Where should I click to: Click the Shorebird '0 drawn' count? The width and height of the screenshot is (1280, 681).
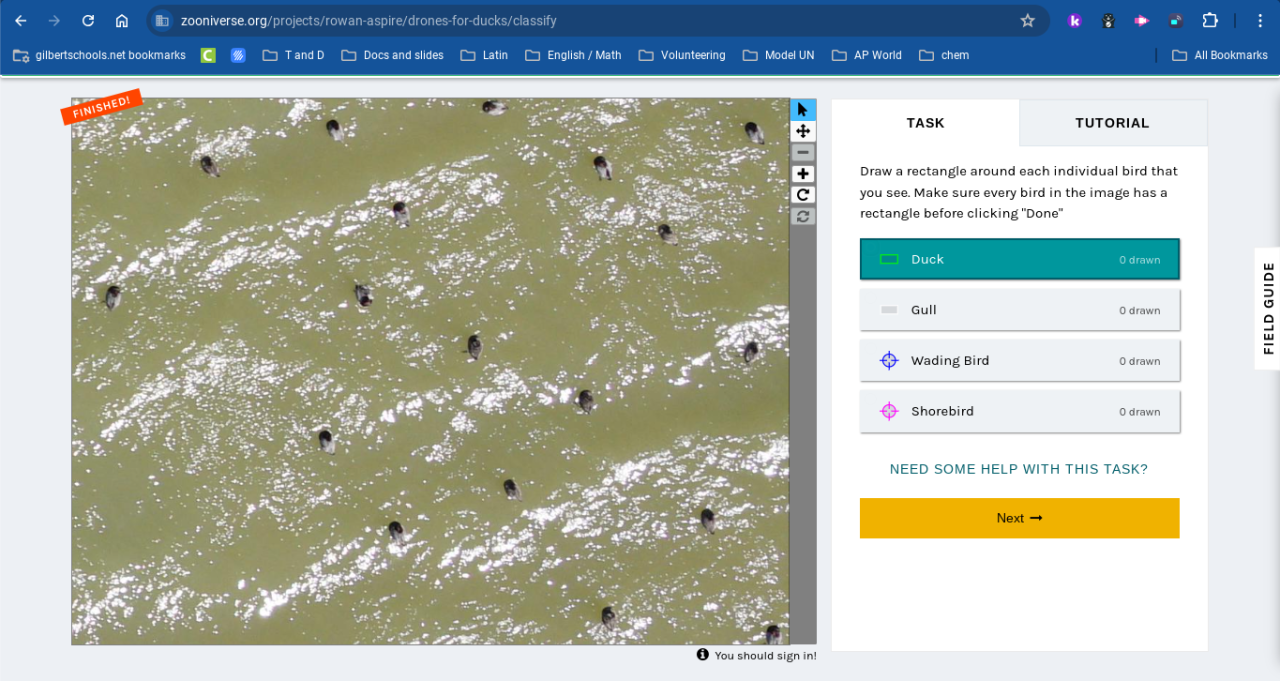pyautogui.click(x=1140, y=412)
